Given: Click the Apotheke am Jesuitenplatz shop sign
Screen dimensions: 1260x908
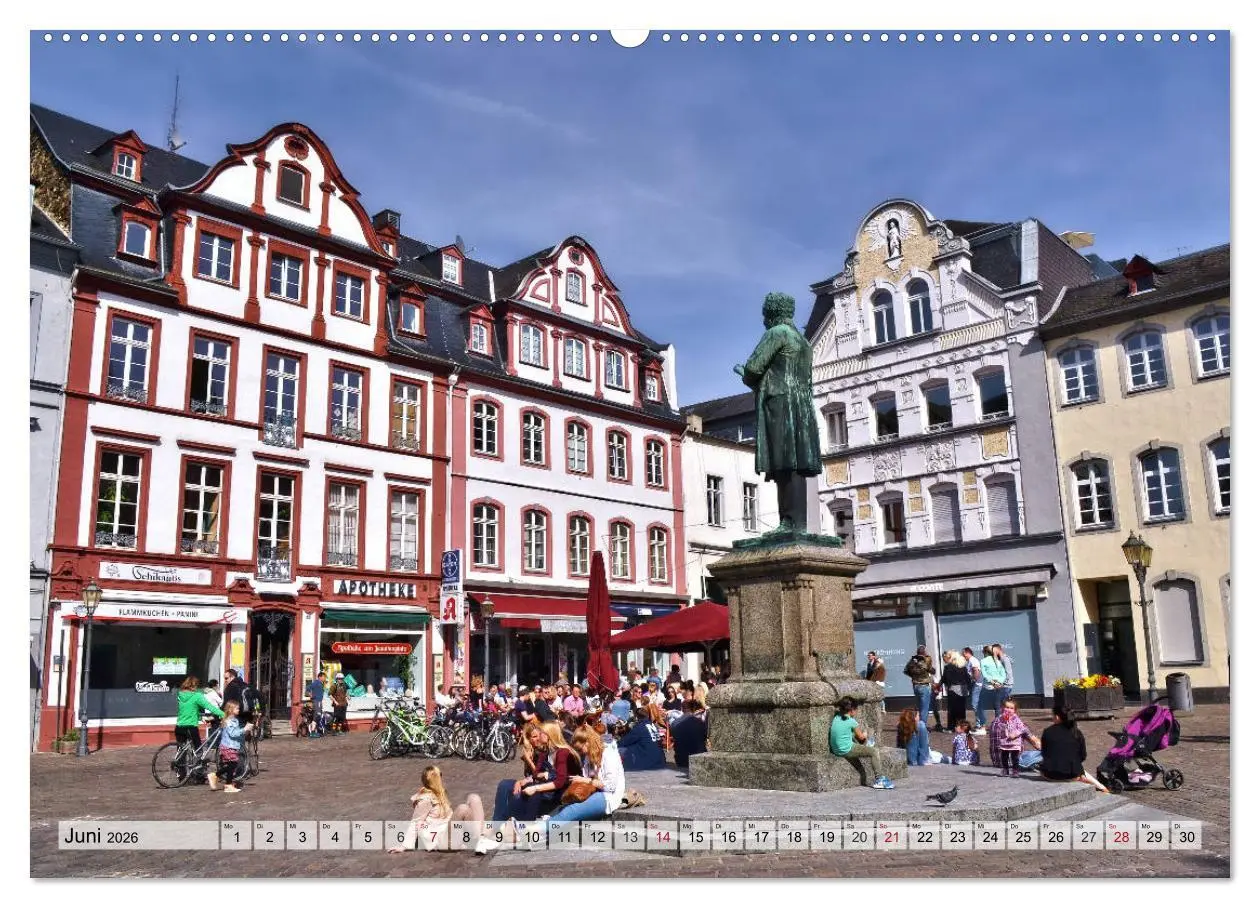Looking at the screenshot, I should (x=372, y=646).
